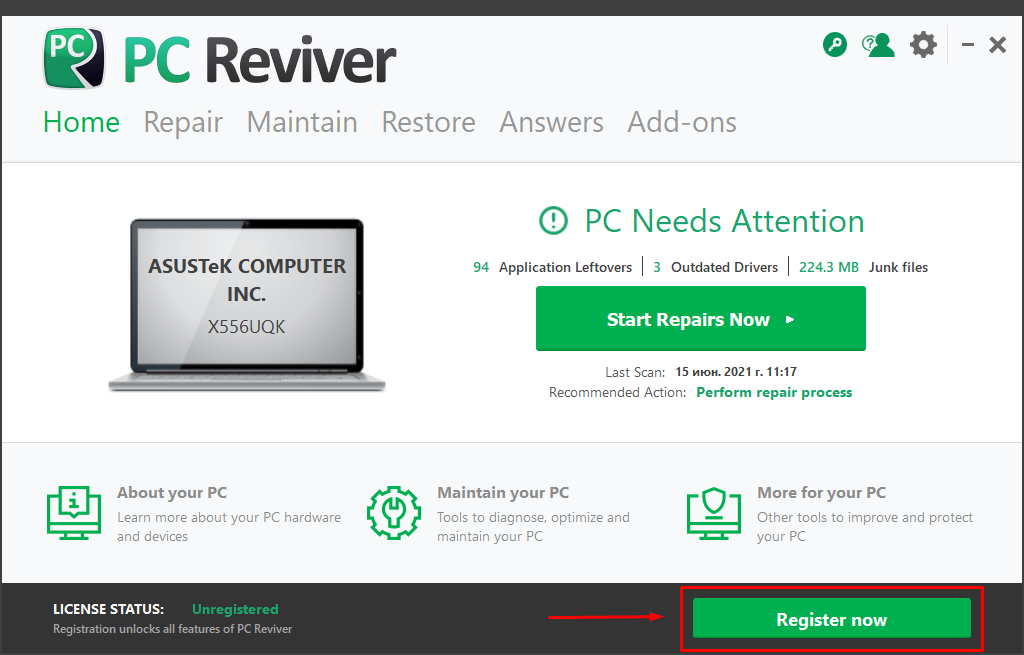Open the Answers tab

(x=552, y=122)
